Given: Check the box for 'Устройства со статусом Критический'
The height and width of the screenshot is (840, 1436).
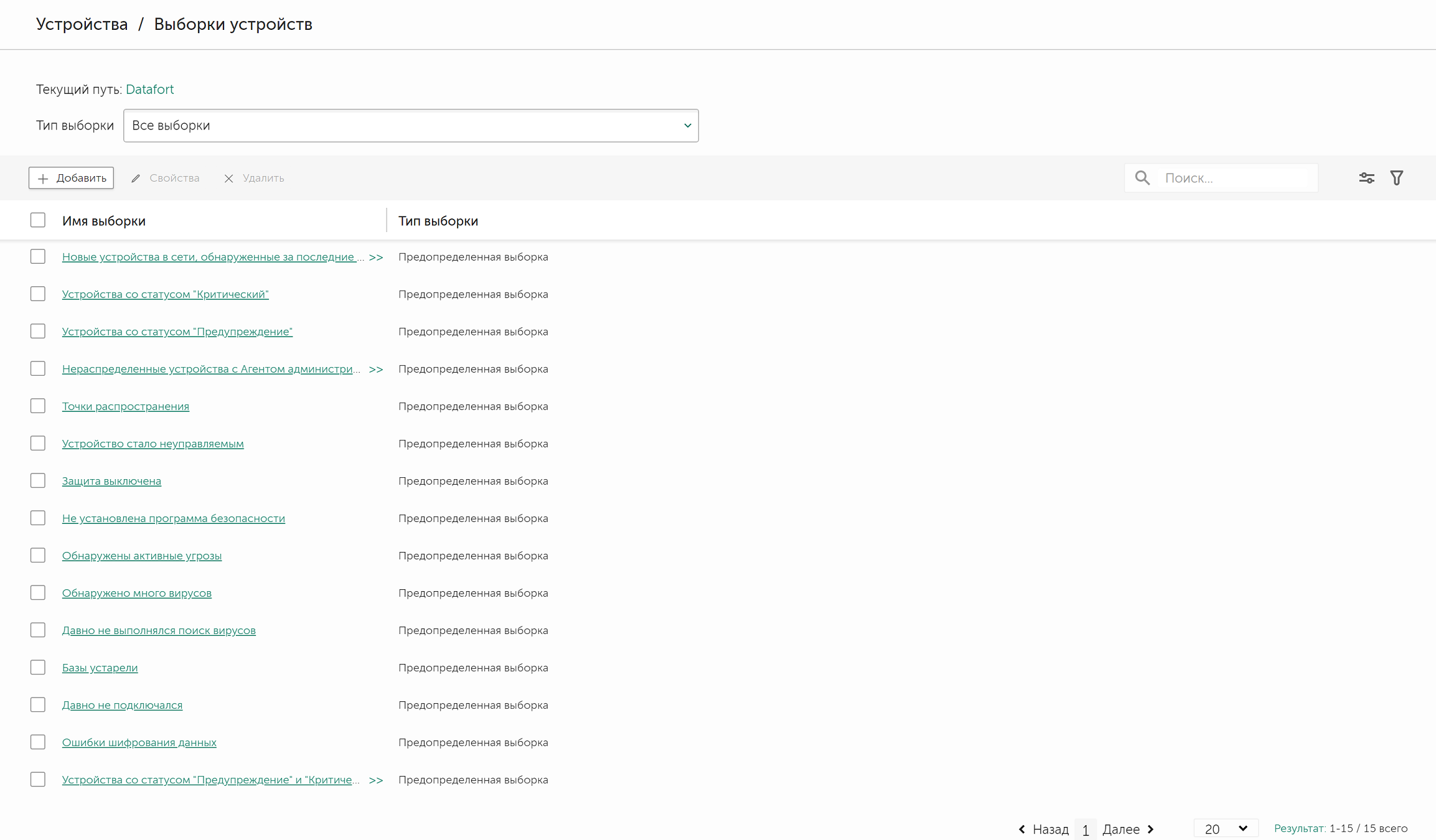Looking at the screenshot, I should [x=38, y=294].
